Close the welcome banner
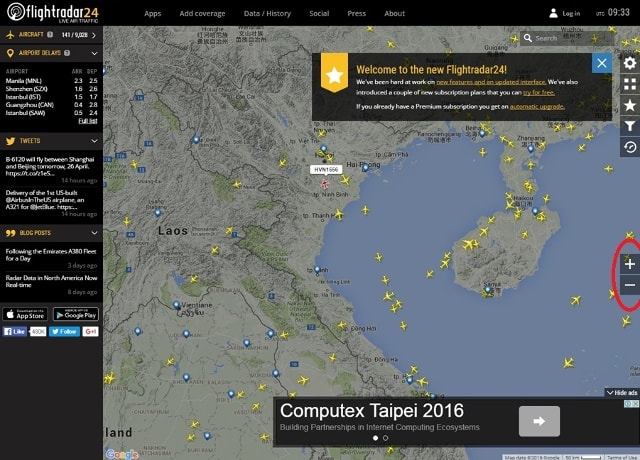Viewport: 640px width, 460px height. (602, 63)
